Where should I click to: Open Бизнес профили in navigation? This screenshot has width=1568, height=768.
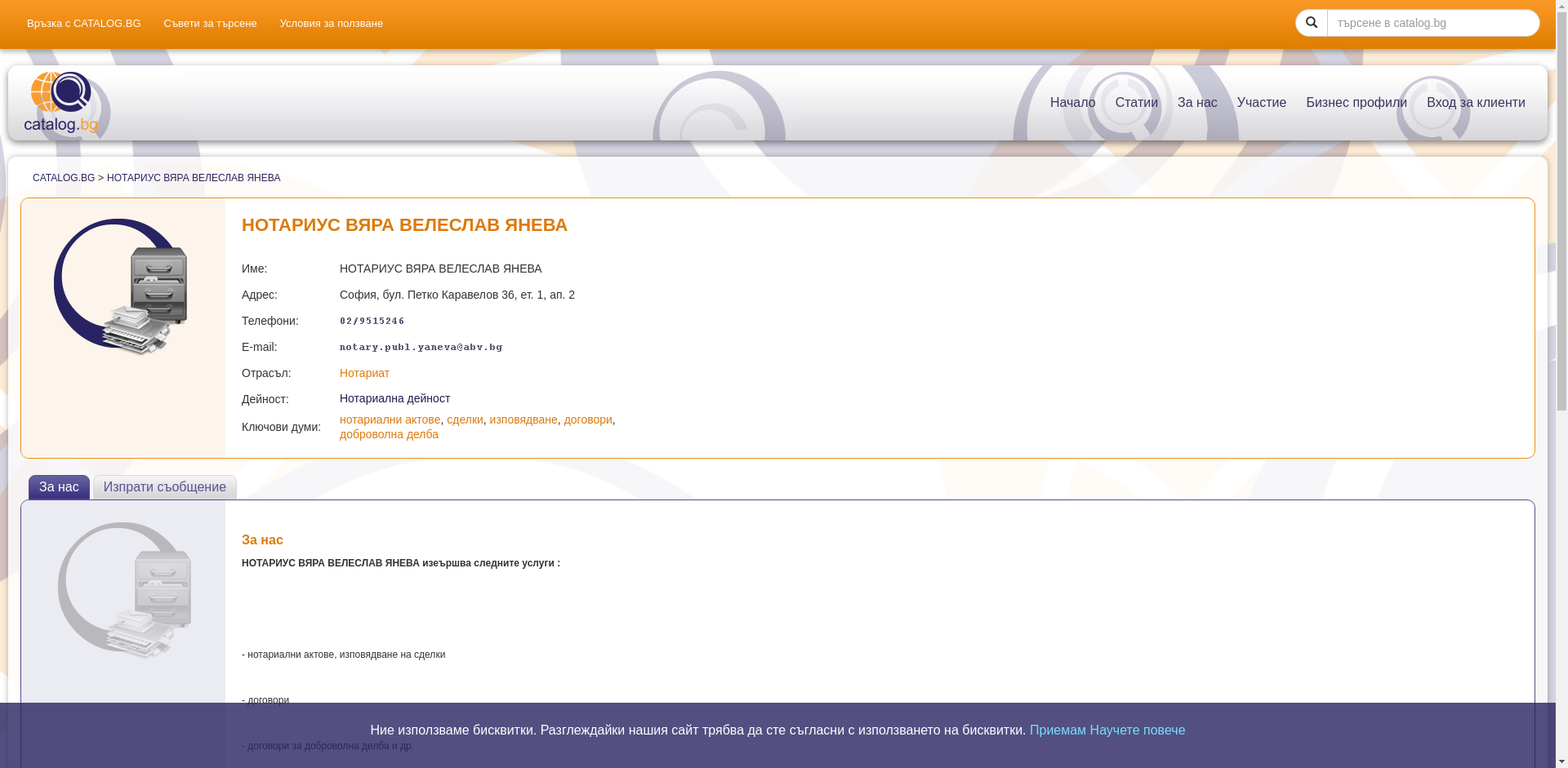(1356, 103)
